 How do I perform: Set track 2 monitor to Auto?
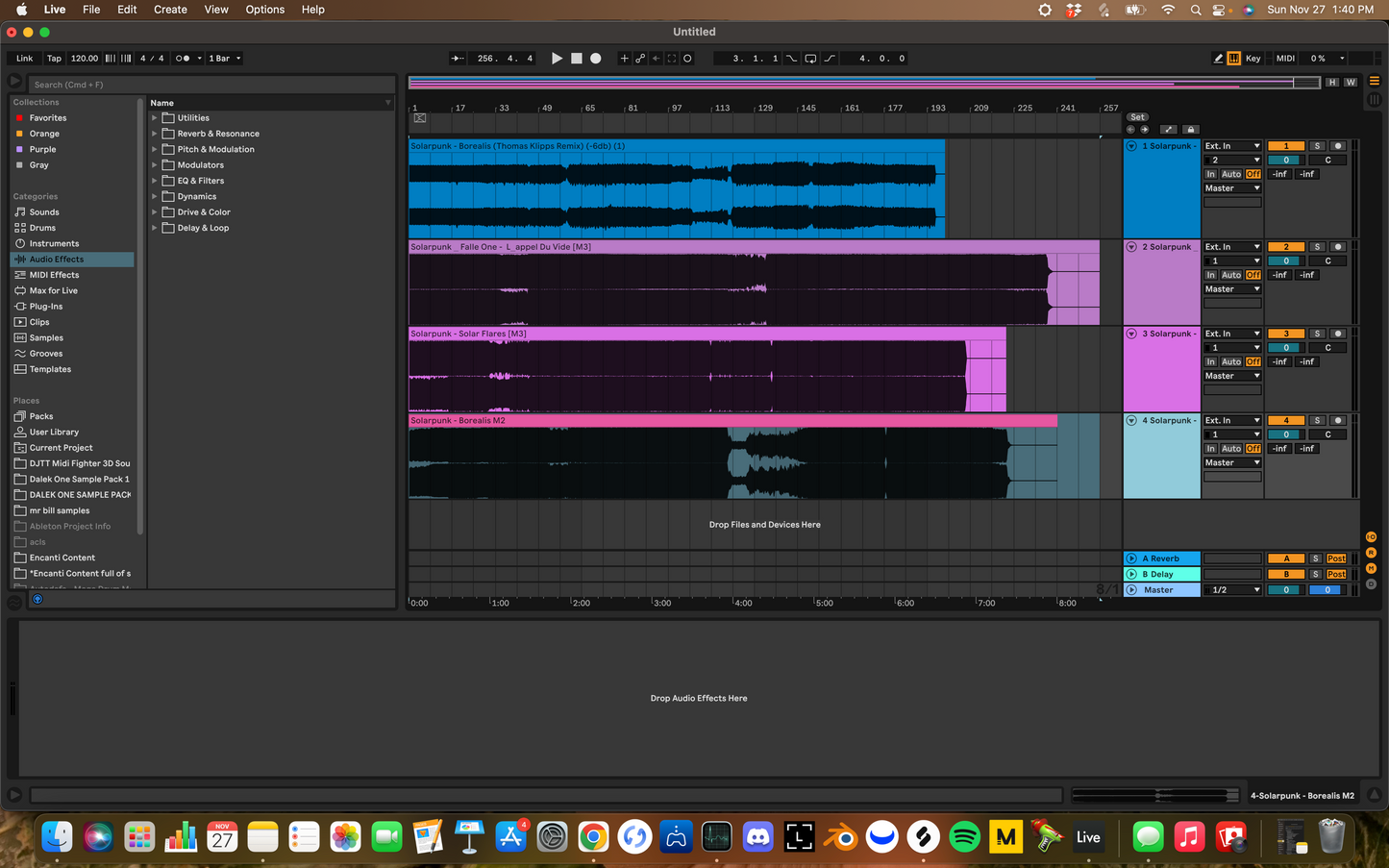click(1231, 275)
